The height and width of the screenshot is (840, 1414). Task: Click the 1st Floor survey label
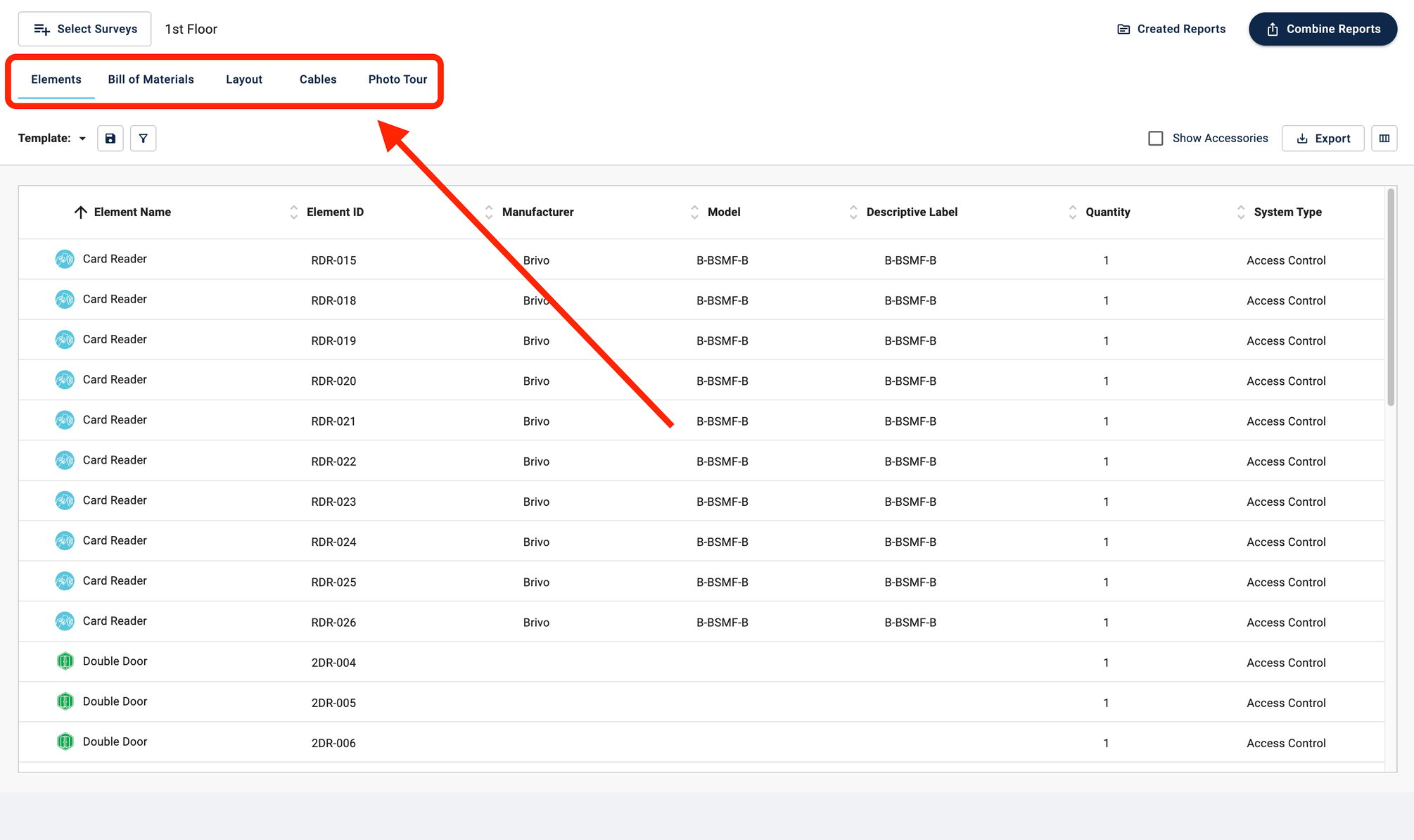click(191, 29)
